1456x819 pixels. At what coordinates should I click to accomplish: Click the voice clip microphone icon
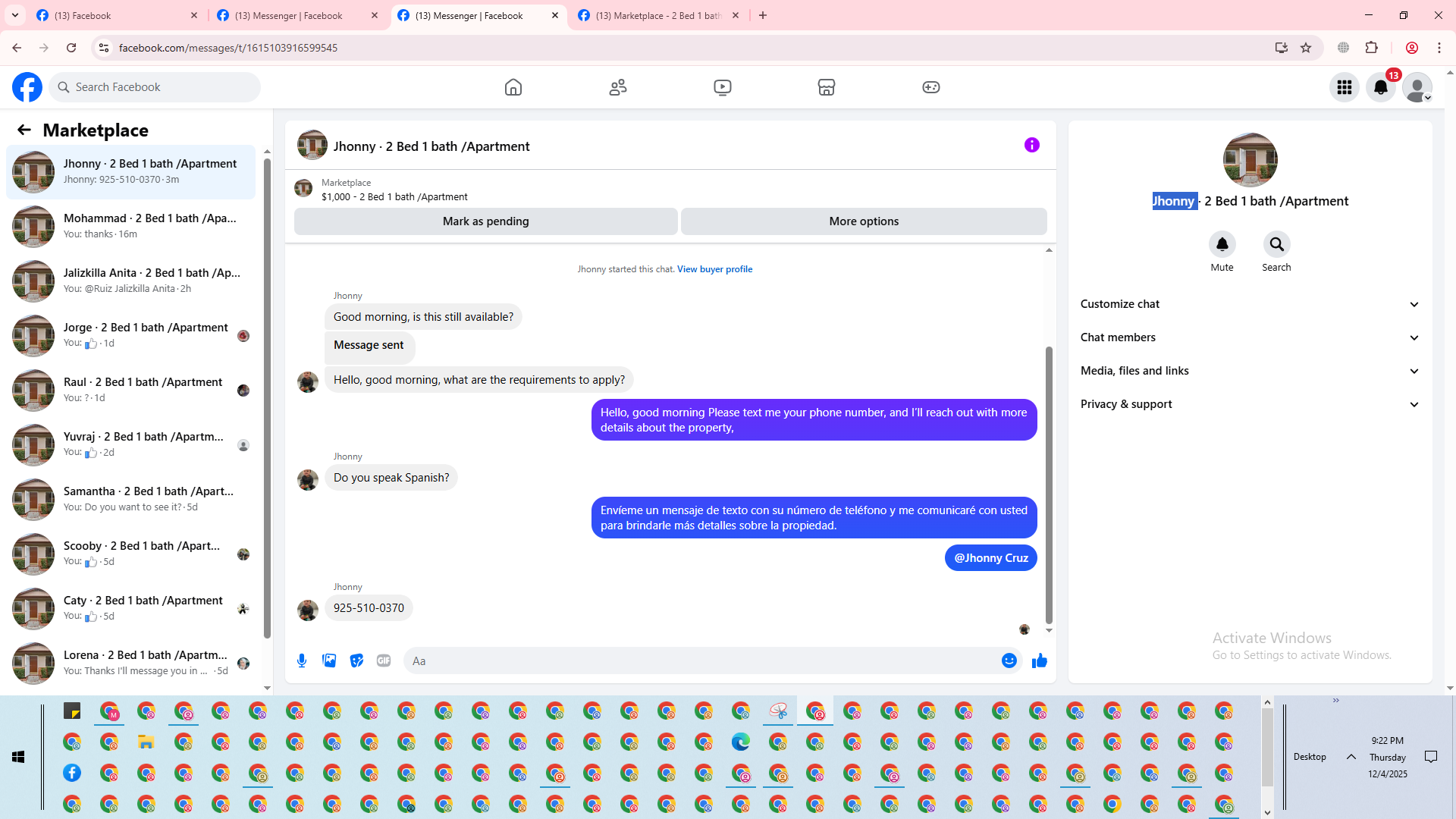tap(302, 661)
